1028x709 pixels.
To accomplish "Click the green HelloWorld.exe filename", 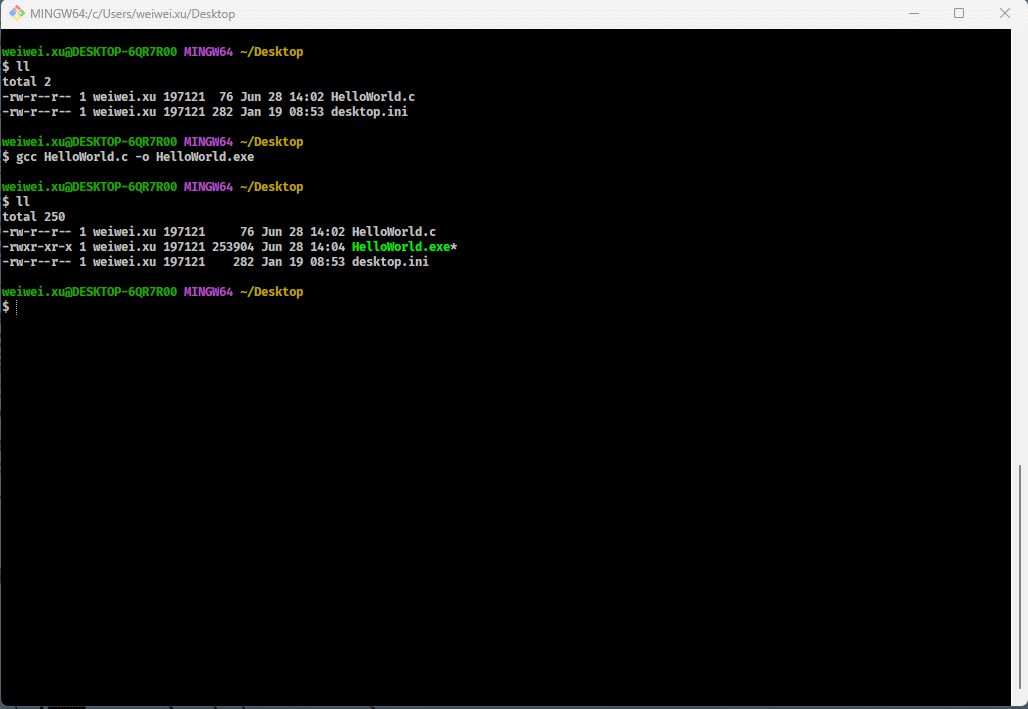I will point(400,247).
